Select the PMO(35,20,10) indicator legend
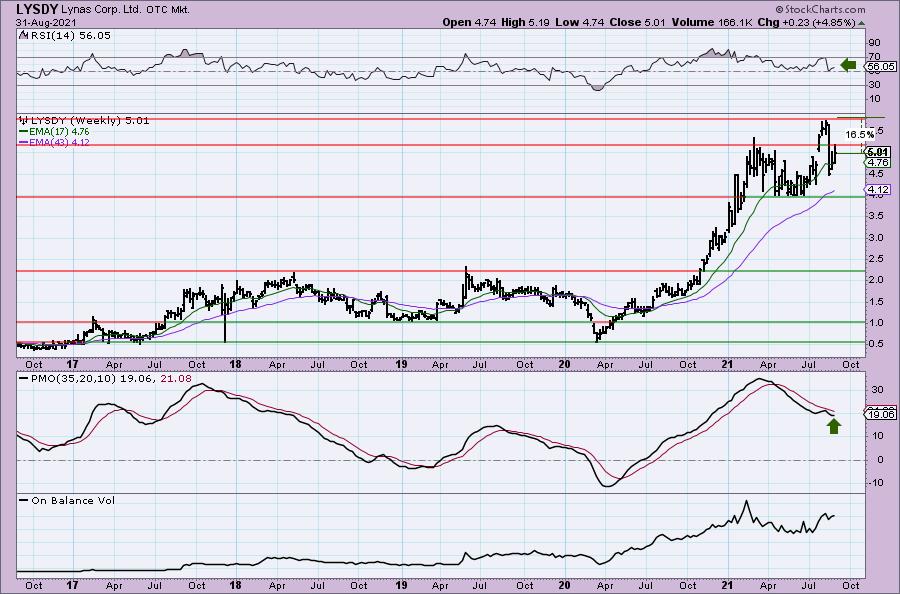The height and width of the screenshot is (594, 900). 105,379
